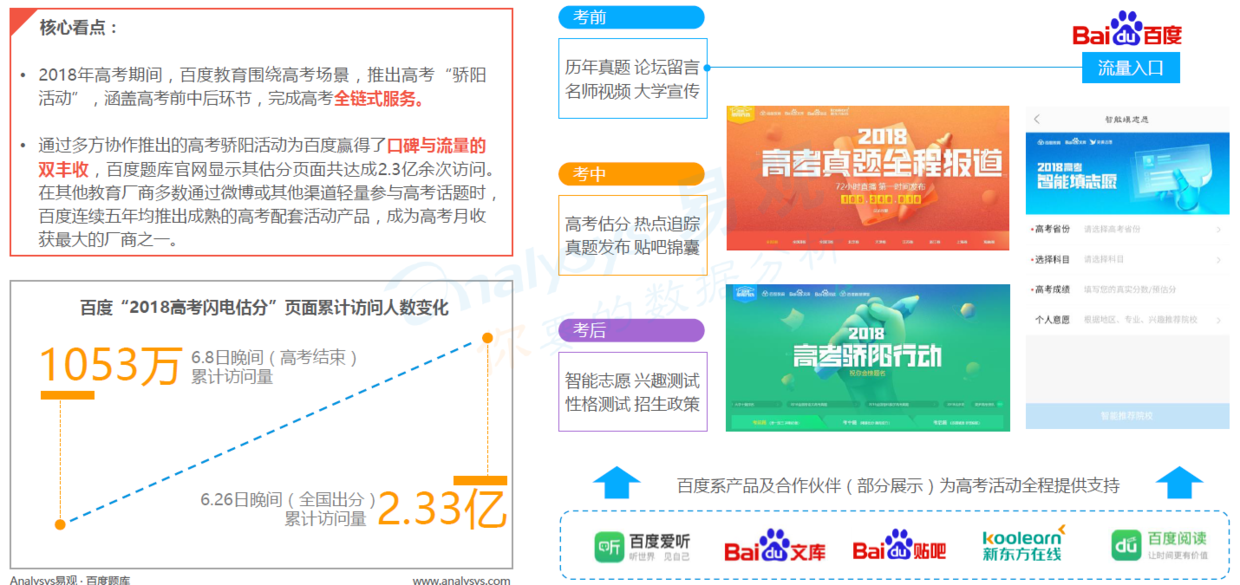The height and width of the screenshot is (585, 1240).
Task: Click the red 全链式服务 text
Action: pyautogui.click(x=380, y=99)
